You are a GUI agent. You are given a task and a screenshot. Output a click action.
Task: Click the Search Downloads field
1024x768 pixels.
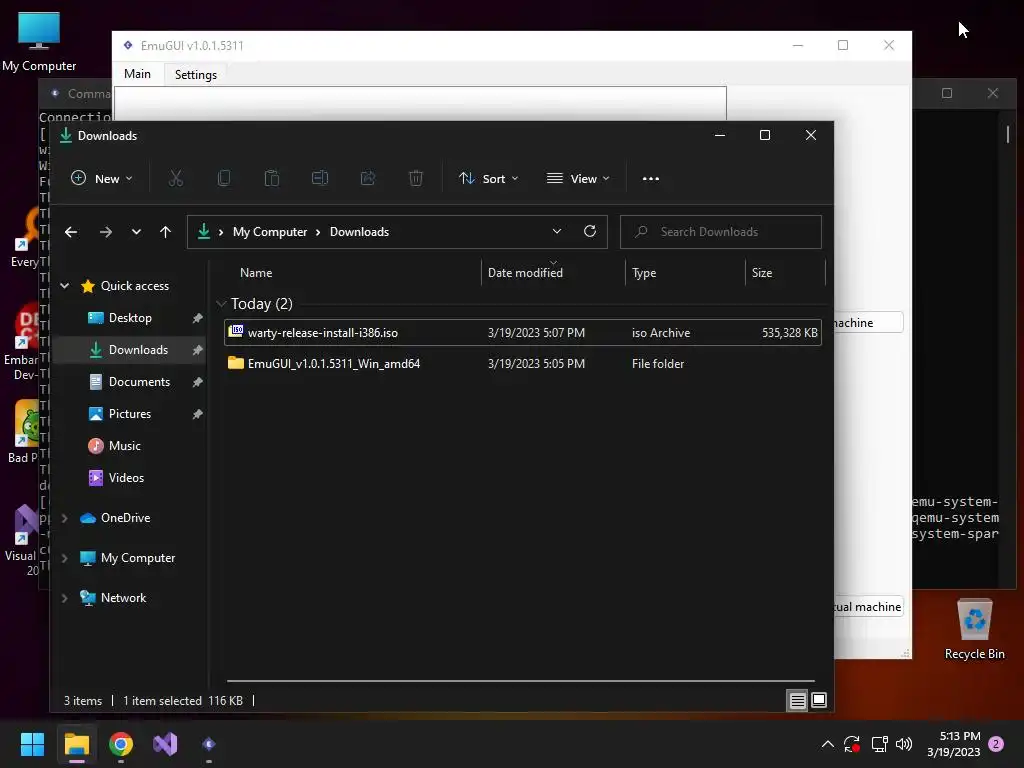point(720,232)
